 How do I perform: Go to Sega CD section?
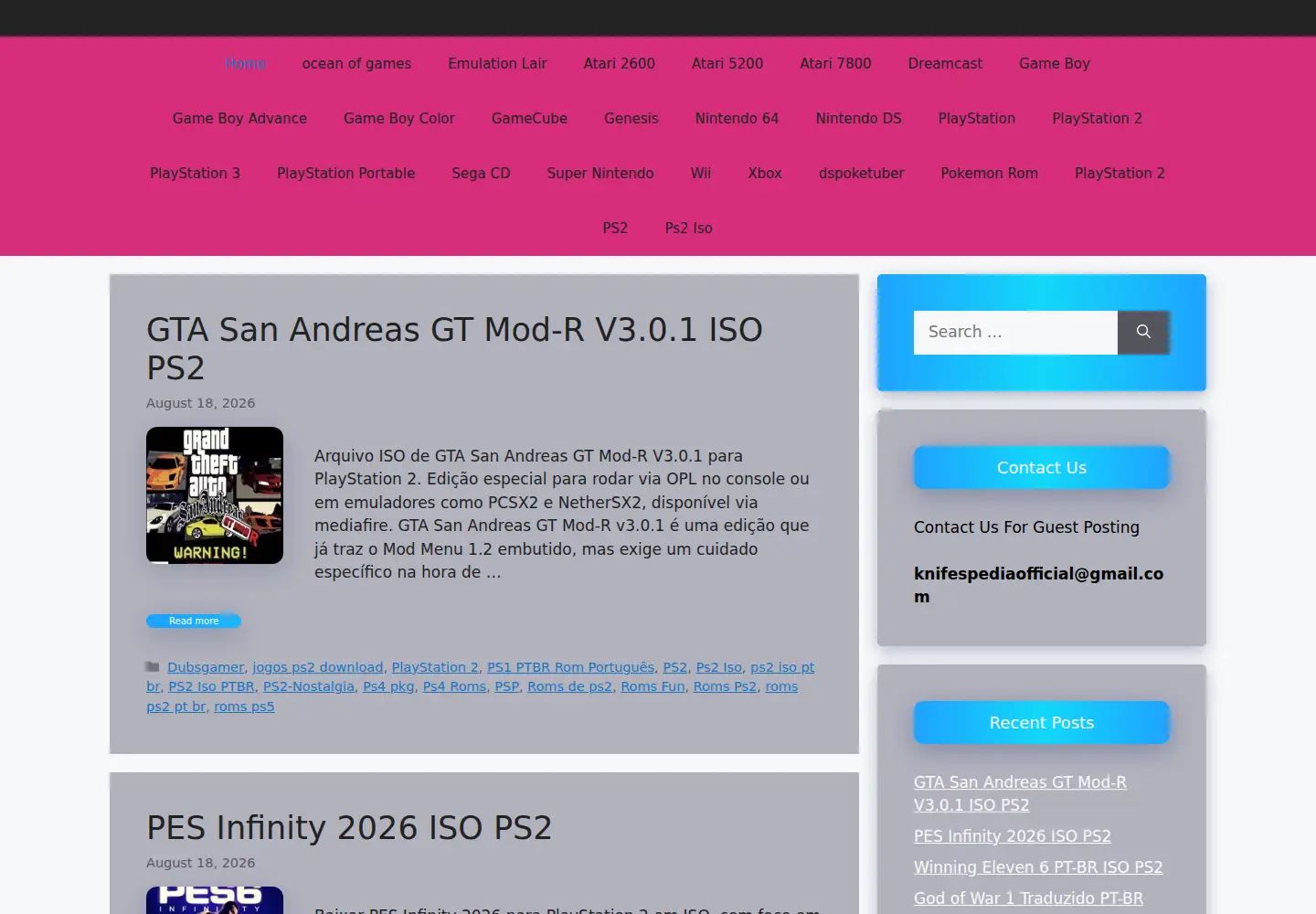[481, 174]
